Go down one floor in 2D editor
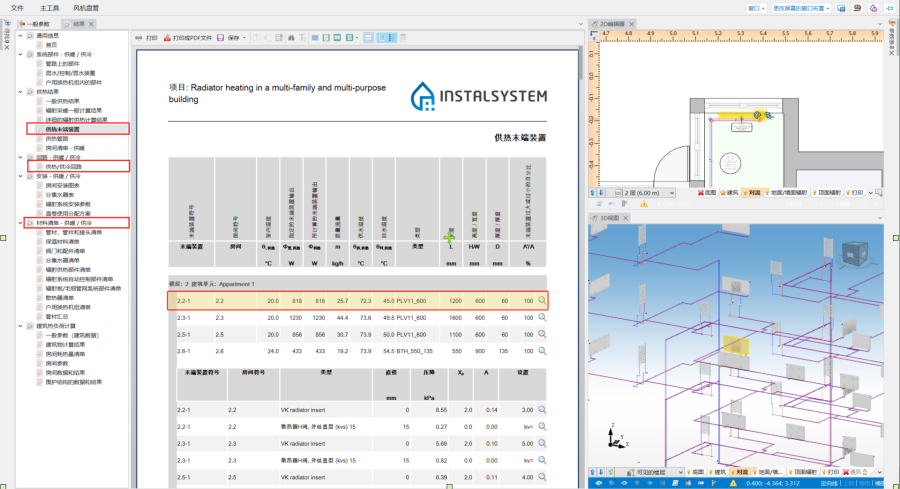 click(x=601, y=193)
